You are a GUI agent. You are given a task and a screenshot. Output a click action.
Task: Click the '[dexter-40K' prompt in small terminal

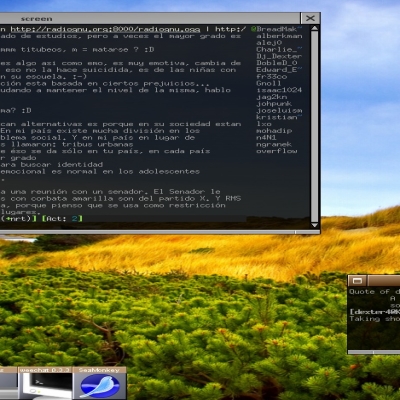[374, 312]
